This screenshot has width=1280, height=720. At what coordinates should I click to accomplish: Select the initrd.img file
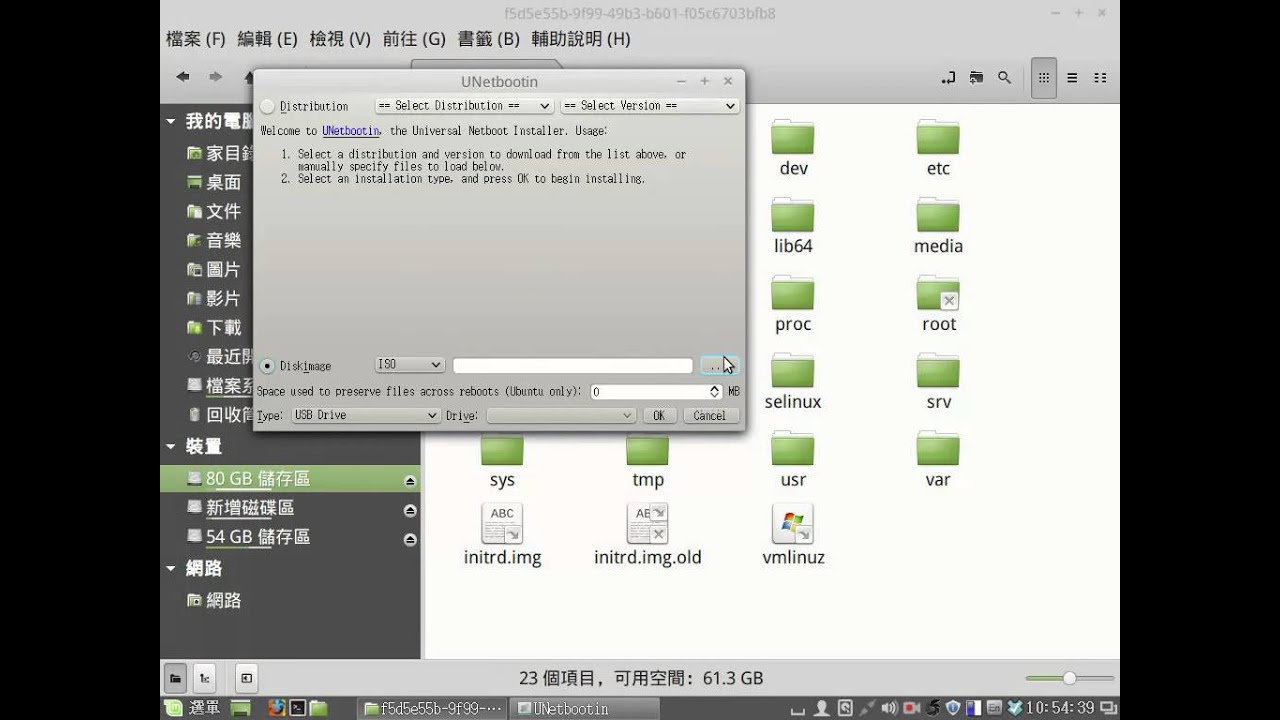[502, 535]
